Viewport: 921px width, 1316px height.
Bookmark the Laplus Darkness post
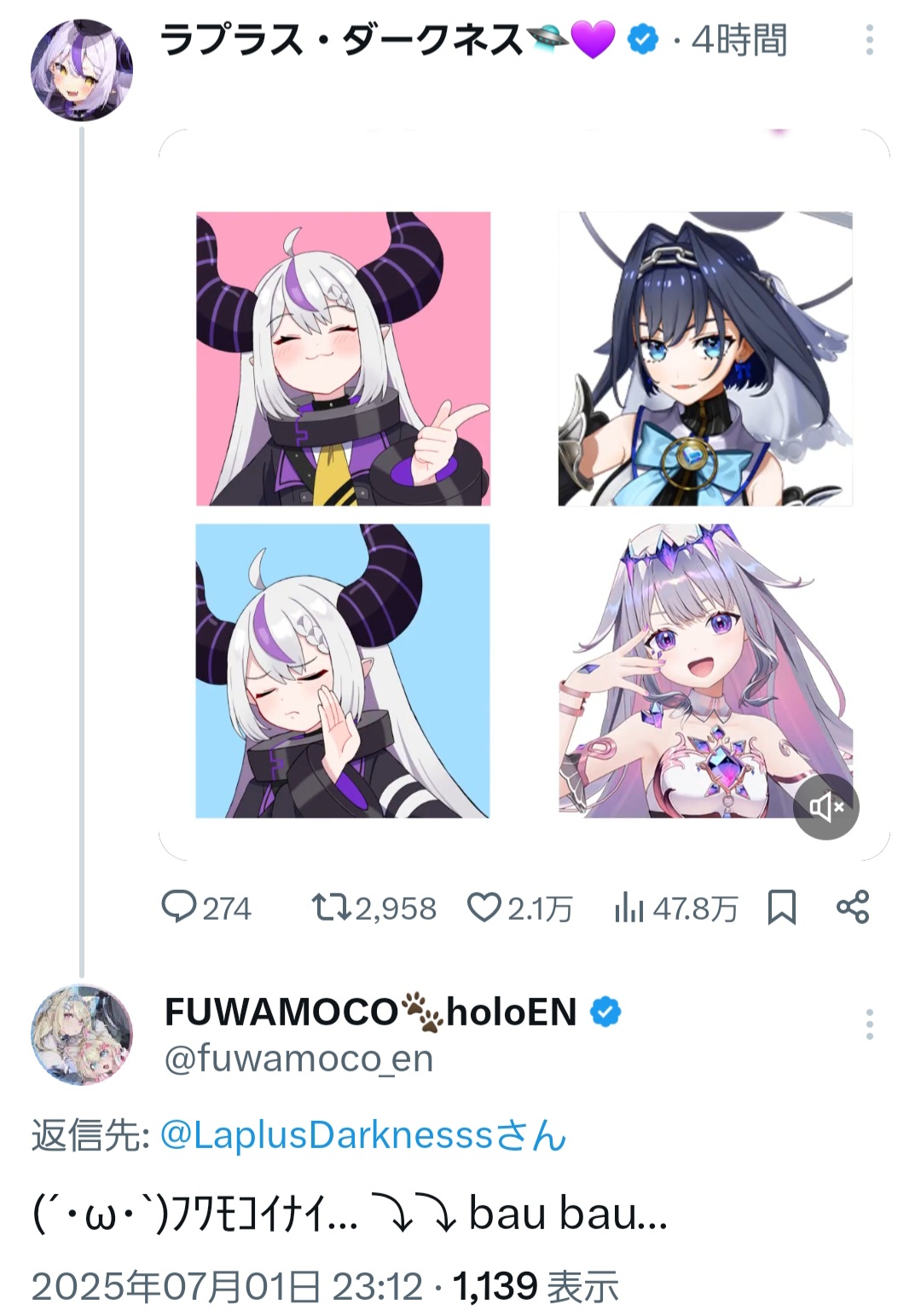pyautogui.click(x=782, y=907)
